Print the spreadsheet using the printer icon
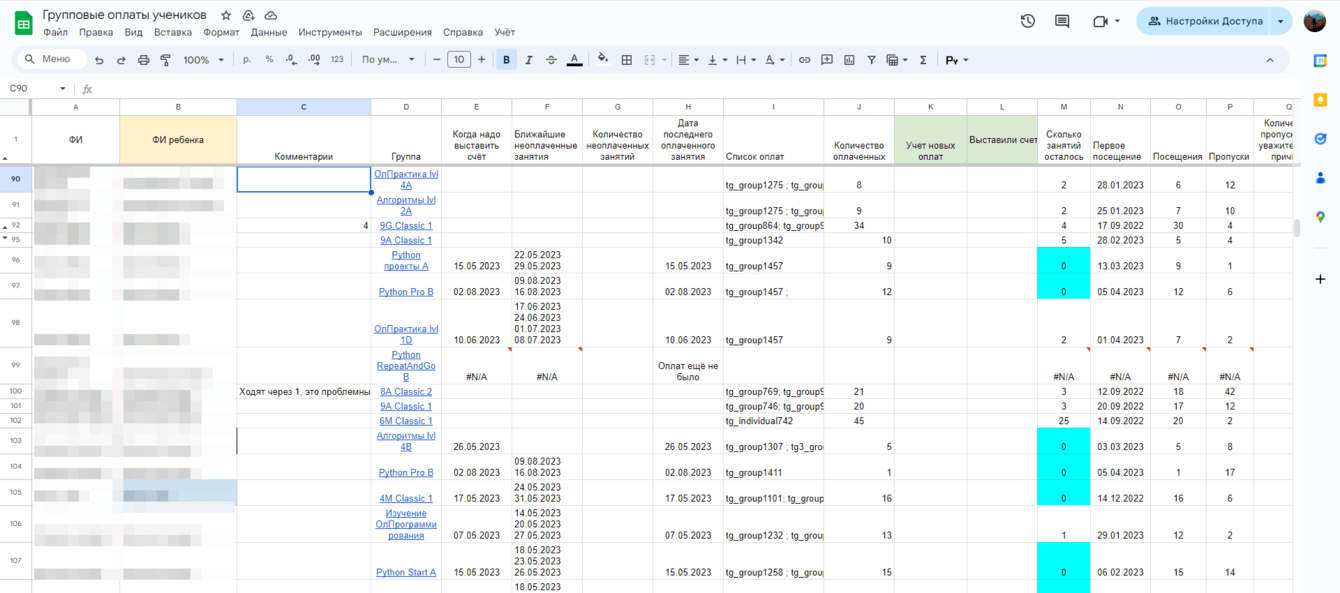Viewport: 1340px width, 593px height. (x=143, y=60)
